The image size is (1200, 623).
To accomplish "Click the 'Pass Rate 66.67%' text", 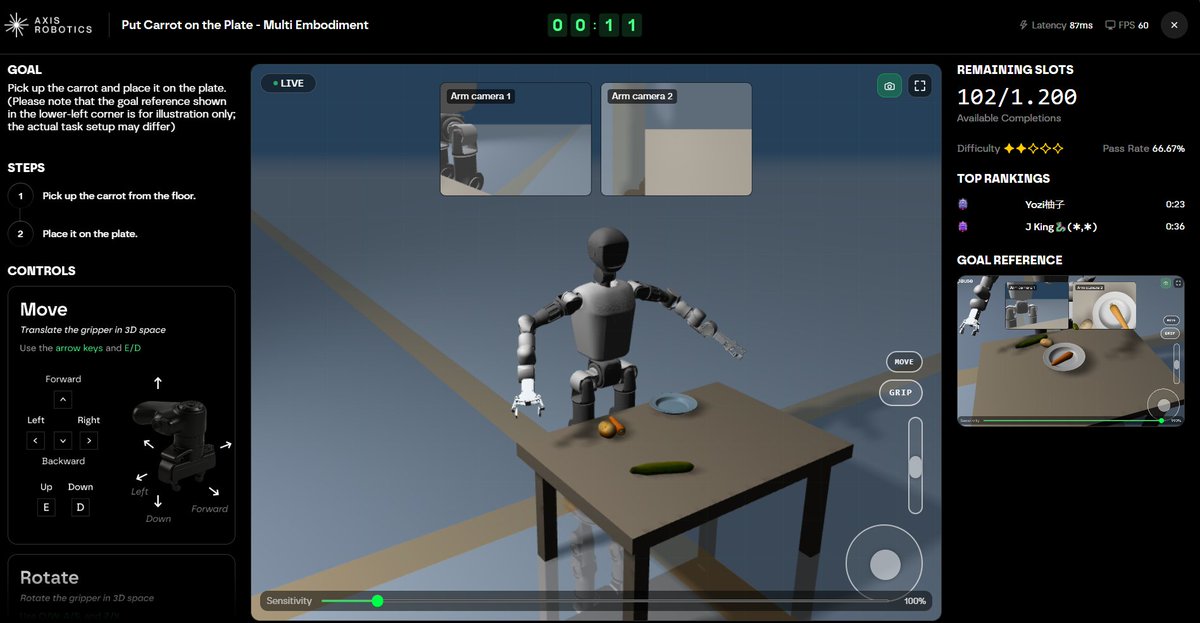I will pos(1143,148).
